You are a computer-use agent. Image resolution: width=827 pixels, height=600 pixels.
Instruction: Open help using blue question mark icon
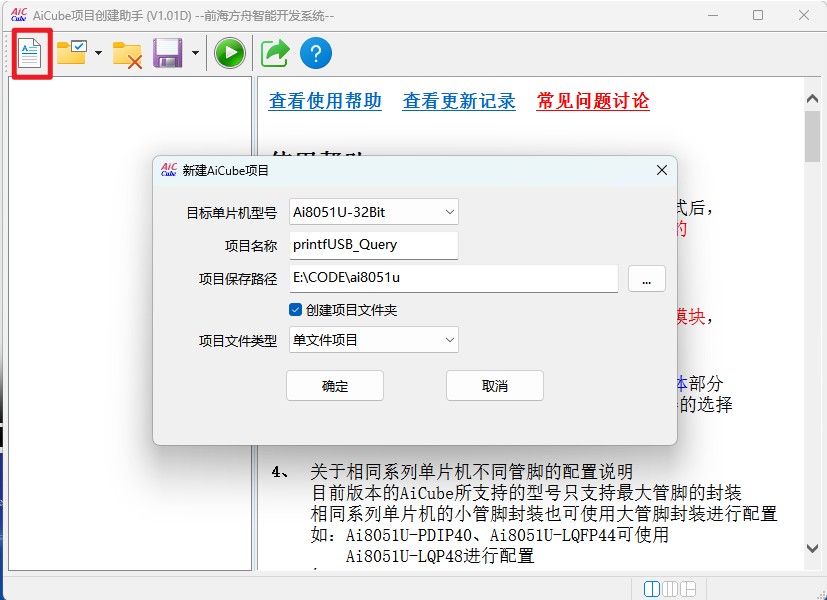point(316,53)
